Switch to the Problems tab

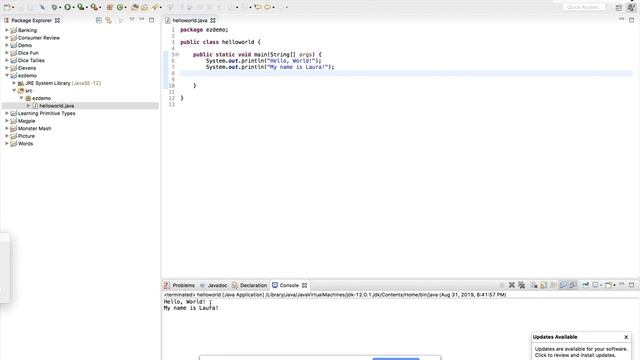click(x=179, y=285)
